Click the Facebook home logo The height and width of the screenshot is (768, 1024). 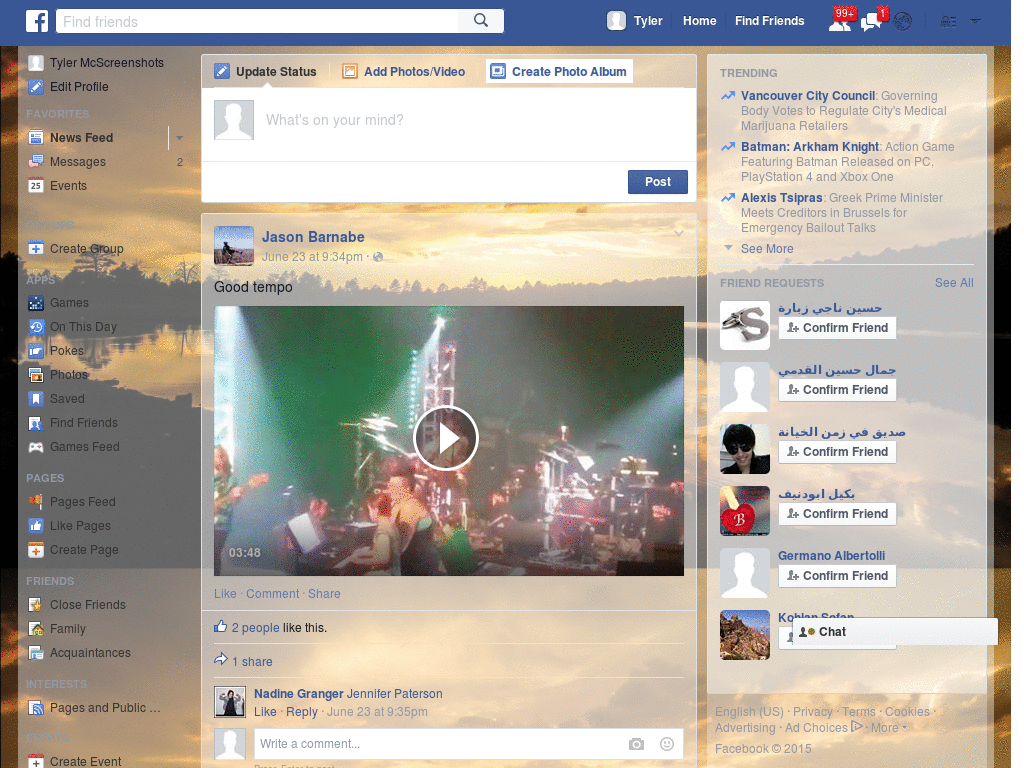pos(37,20)
